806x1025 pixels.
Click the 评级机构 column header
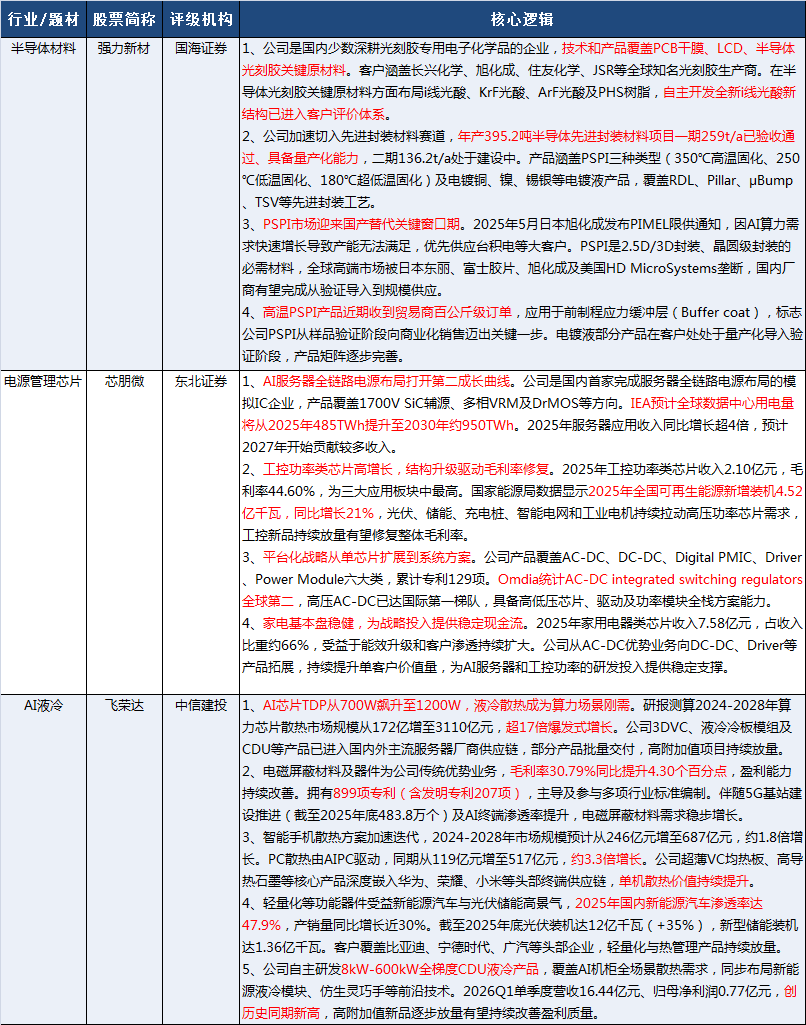click(201, 19)
